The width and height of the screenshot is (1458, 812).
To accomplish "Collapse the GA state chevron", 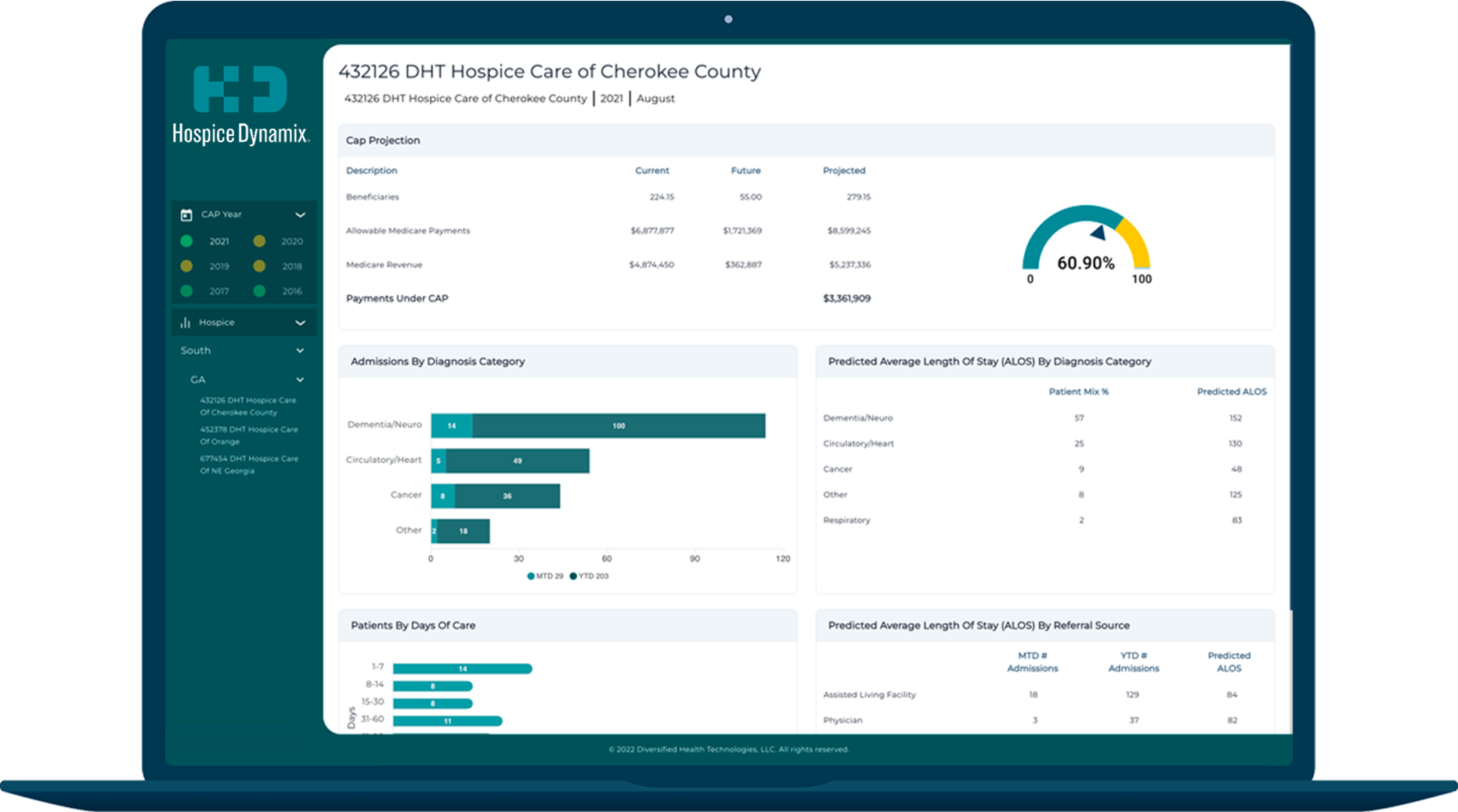I will pyautogui.click(x=300, y=380).
